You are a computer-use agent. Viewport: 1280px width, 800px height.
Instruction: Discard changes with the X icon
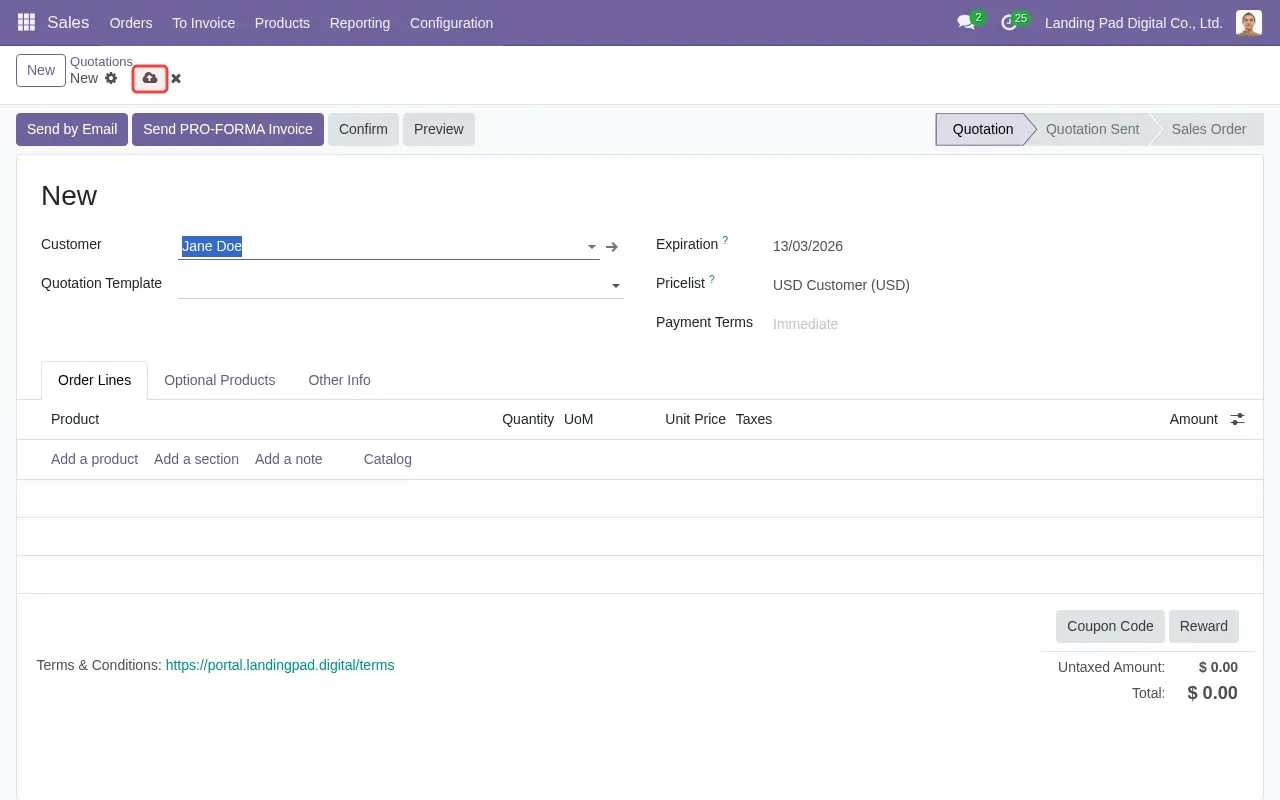coord(175,78)
